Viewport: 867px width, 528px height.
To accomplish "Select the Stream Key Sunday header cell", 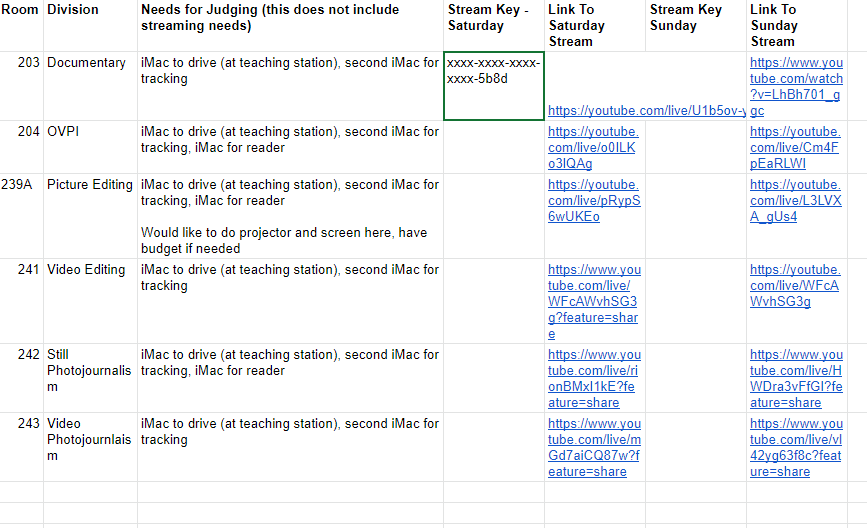I will tap(696, 25).
